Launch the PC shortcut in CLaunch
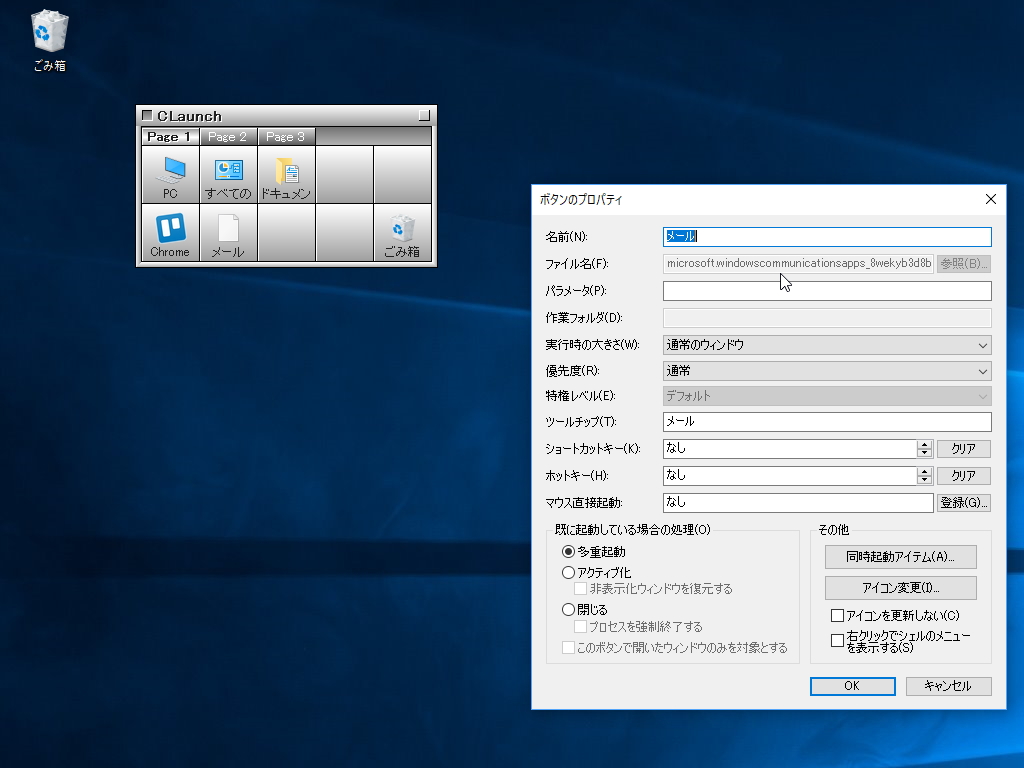Image resolution: width=1024 pixels, height=768 pixels. [169, 175]
